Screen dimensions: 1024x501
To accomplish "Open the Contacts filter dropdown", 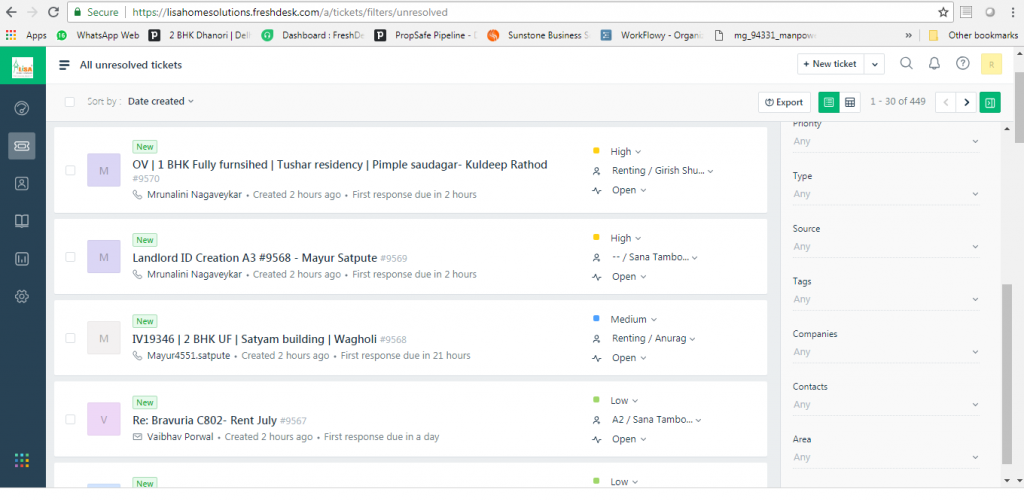I will [x=886, y=404].
